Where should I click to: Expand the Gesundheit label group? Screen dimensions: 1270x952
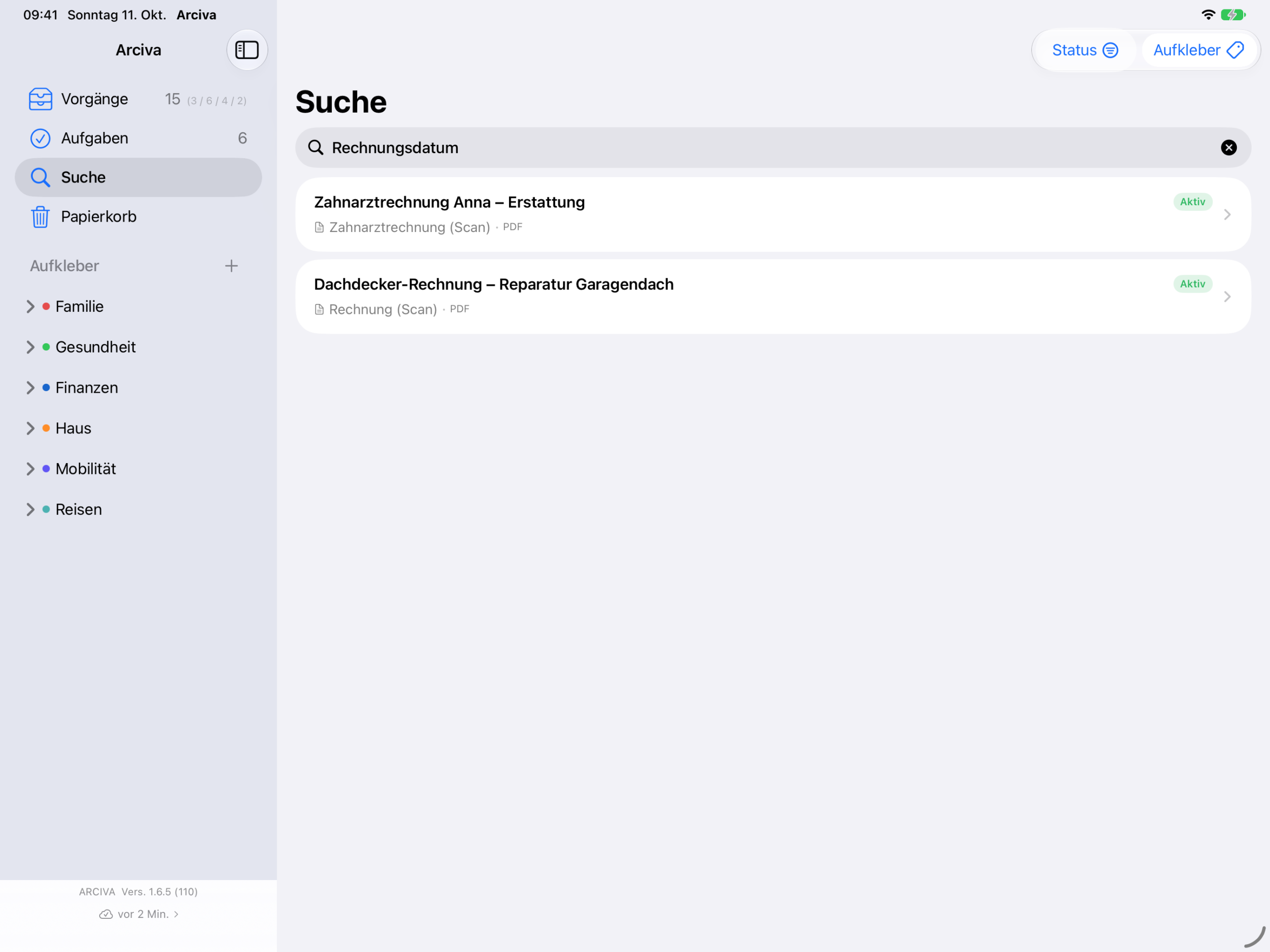click(x=30, y=347)
